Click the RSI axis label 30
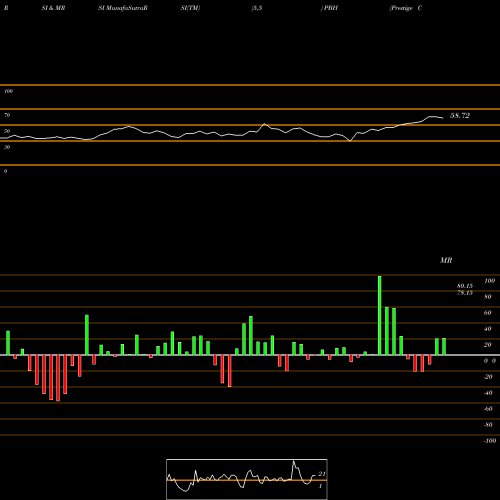This screenshot has height=500, width=500. 7,147
